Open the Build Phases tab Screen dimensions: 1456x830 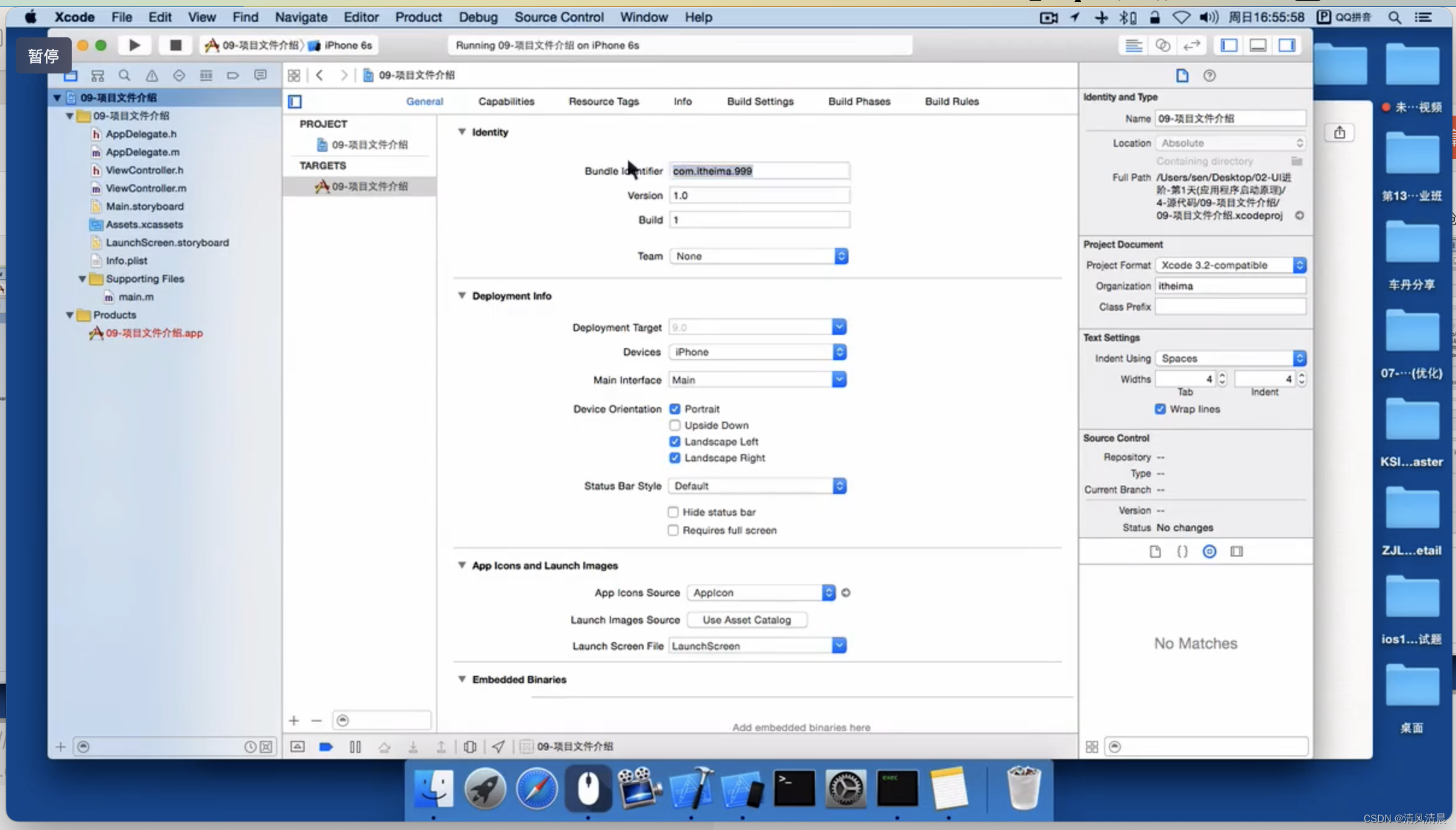tap(858, 101)
